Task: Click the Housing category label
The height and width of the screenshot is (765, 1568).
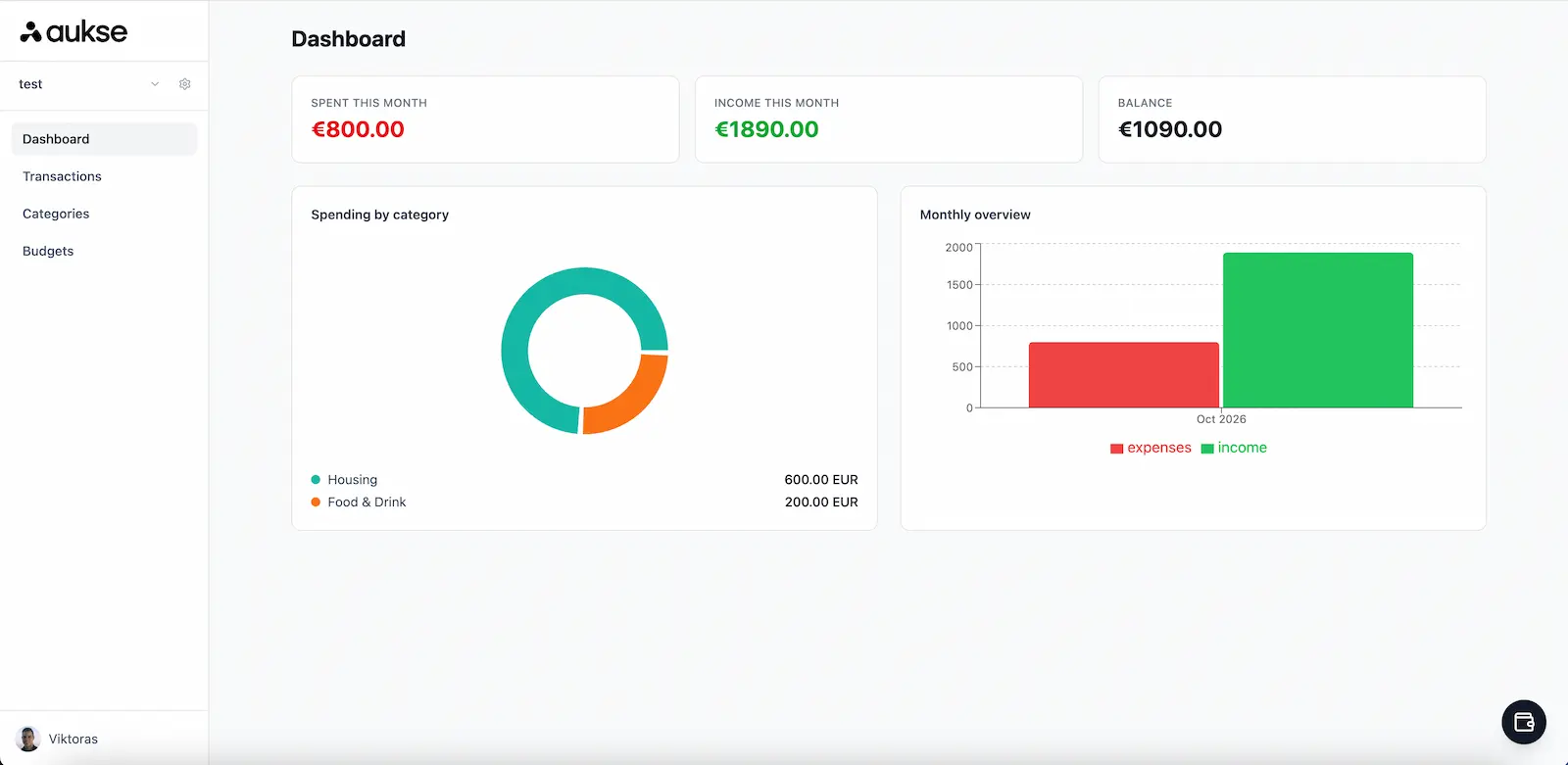Action: (353, 480)
